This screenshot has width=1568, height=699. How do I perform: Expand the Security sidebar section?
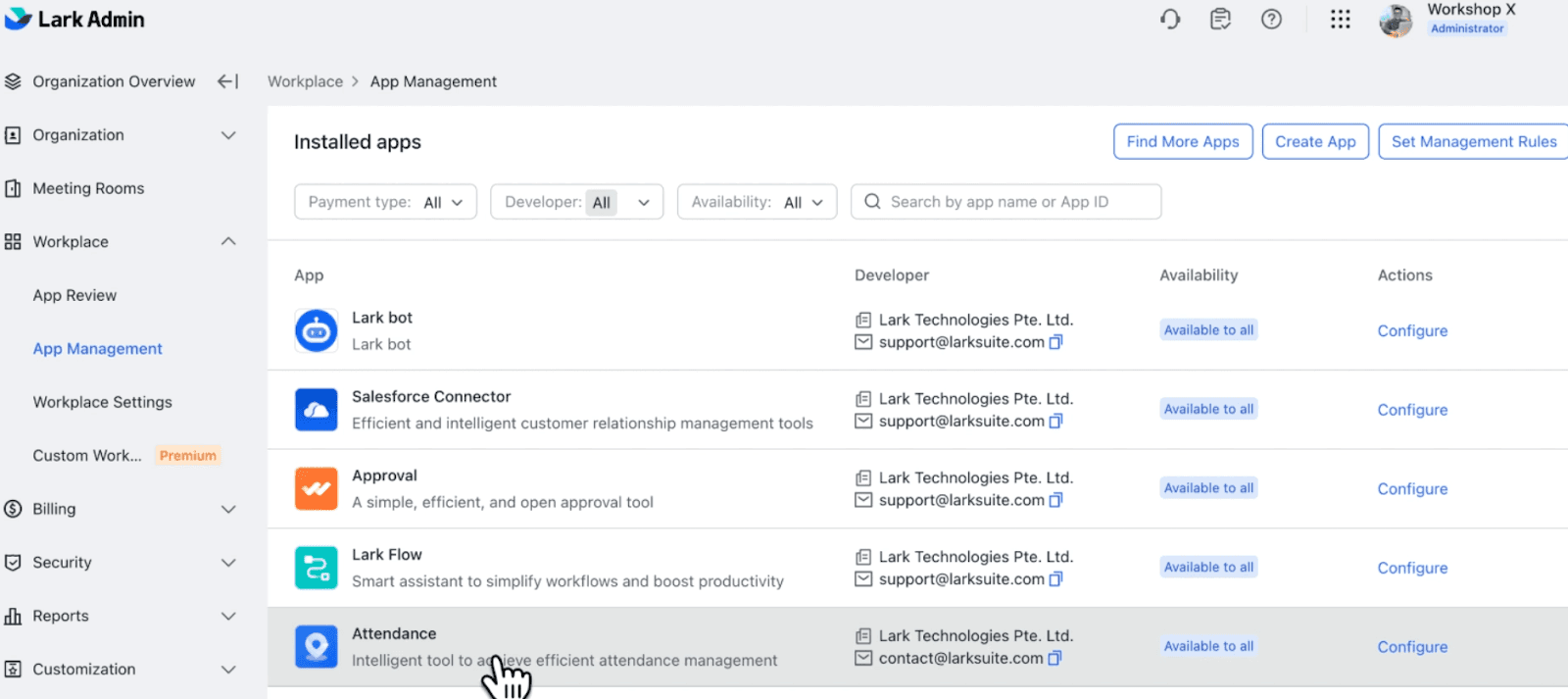[228, 563]
